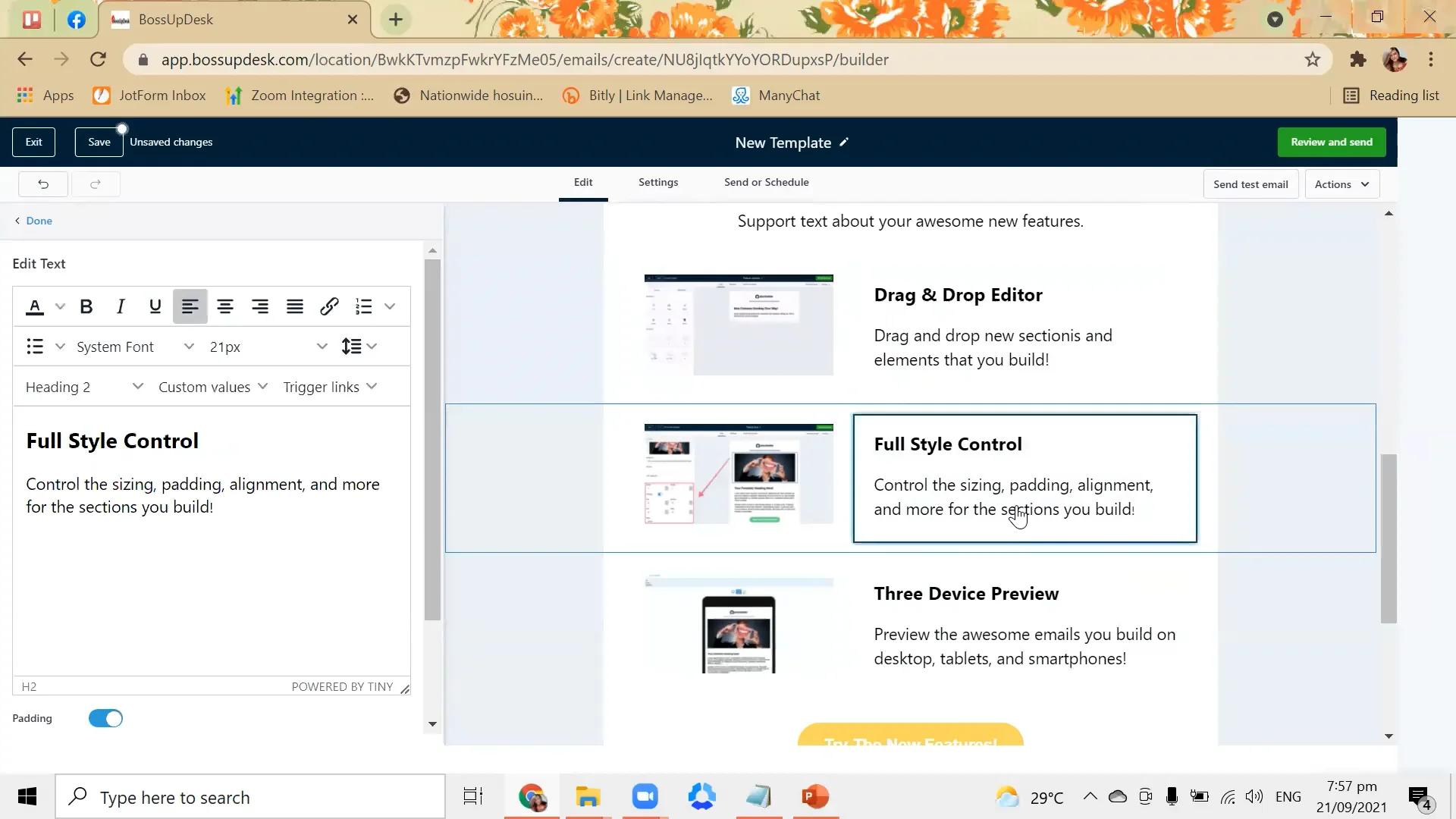The width and height of the screenshot is (1456, 819).
Task: Center align the text
Action: 225,306
